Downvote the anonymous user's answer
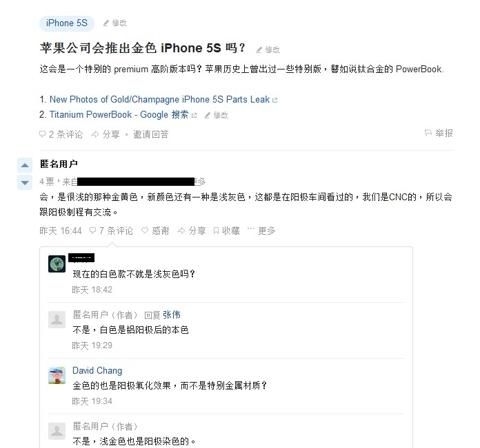Image resolution: width=480 pixels, height=448 pixels. pyautogui.click(x=25, y=182)
